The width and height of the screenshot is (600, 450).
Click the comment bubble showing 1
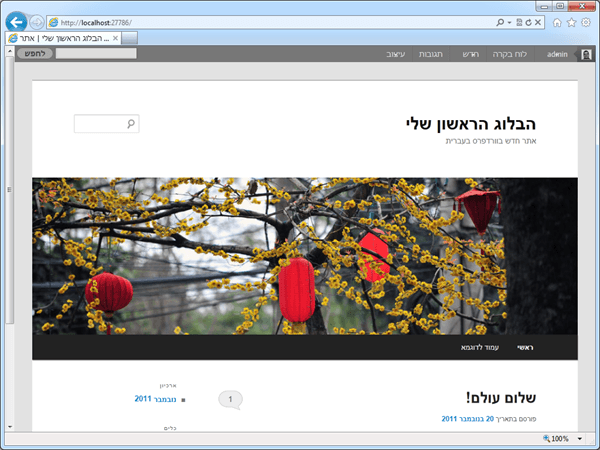pyautogui.click(x=230, y=399)
